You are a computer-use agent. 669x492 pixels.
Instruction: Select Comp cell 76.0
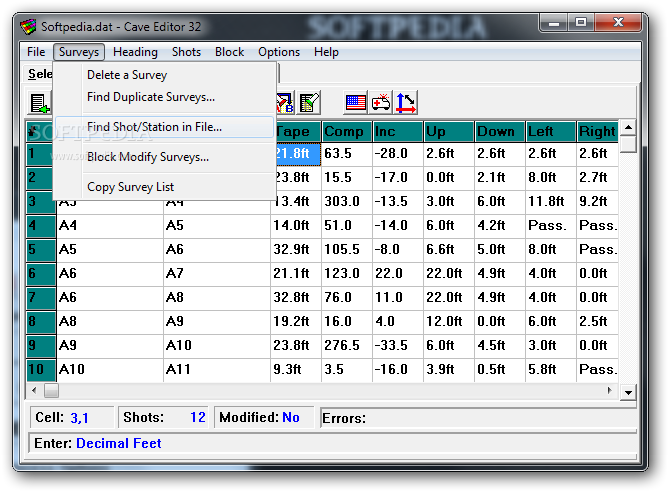pos(347,297)
